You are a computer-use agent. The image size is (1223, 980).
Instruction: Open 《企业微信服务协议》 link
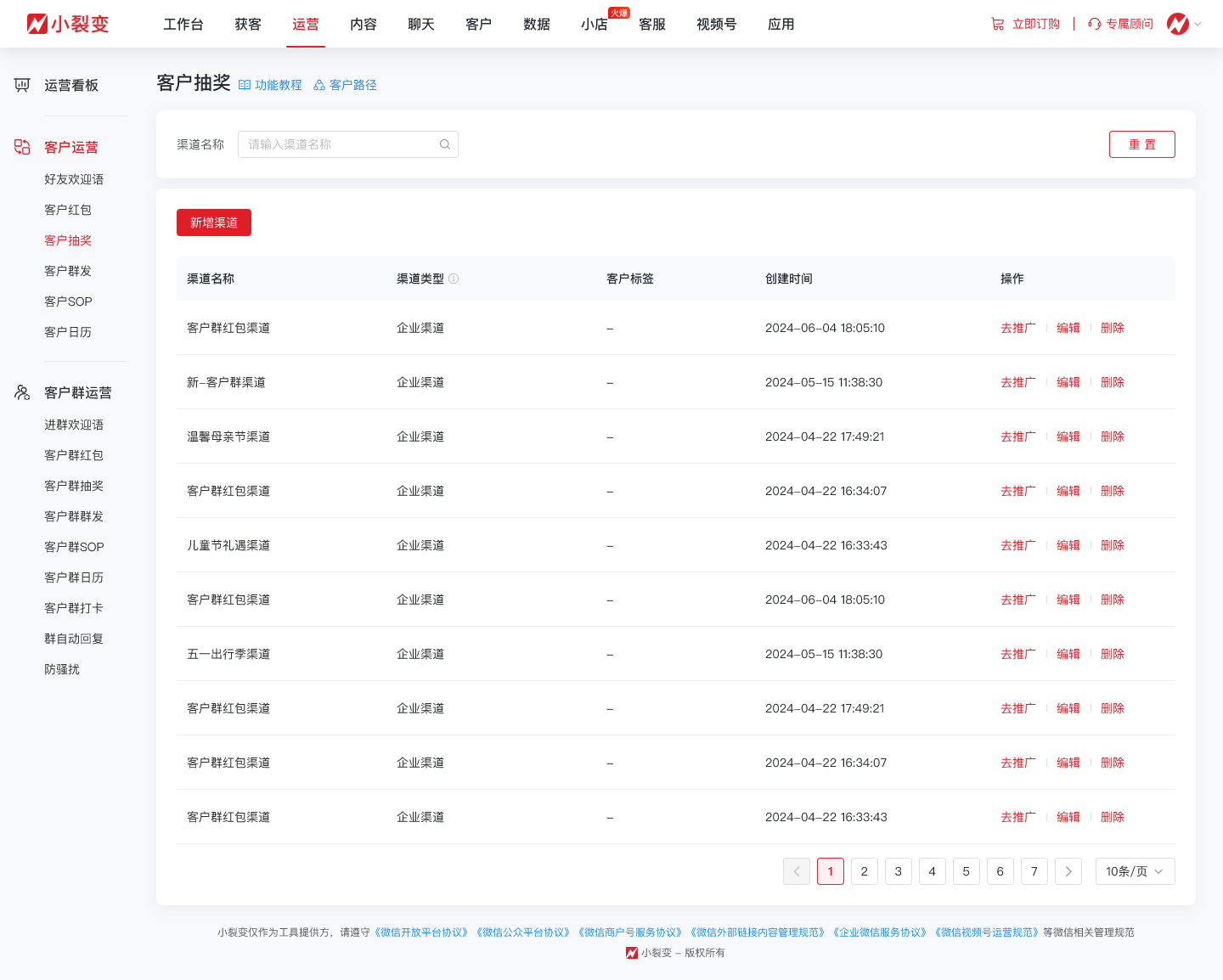point(880,932)
